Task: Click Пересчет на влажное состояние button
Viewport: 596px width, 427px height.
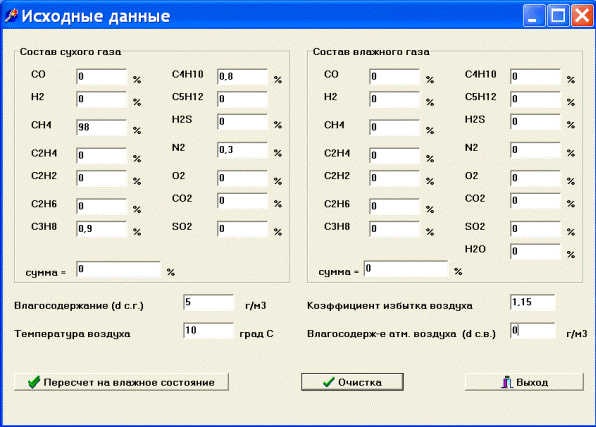Action: pos(121,382)
